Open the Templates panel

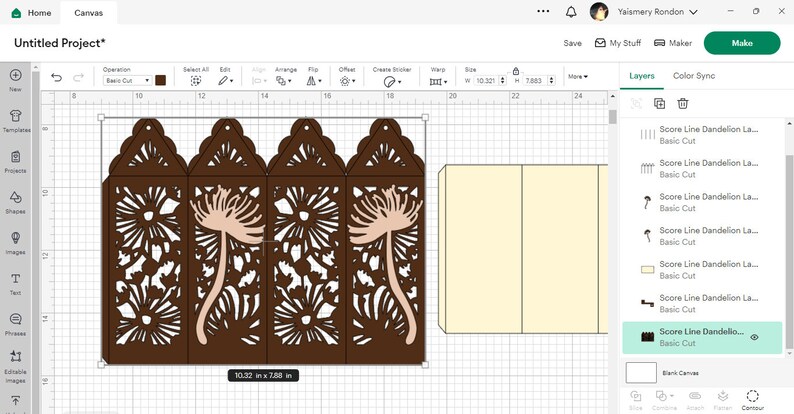pyautogui.click(x=16, y=121)
